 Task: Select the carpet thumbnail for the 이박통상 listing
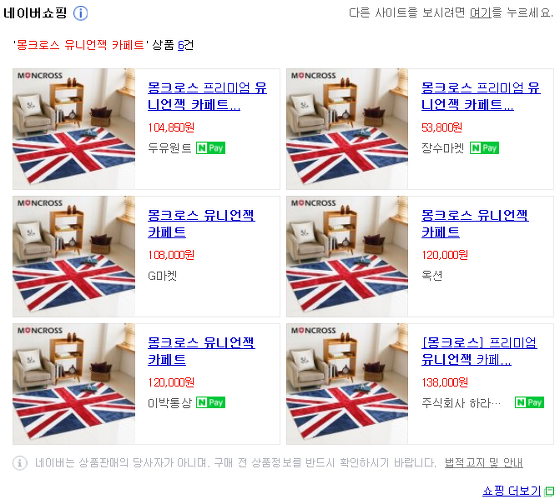(x=74, y=384)
